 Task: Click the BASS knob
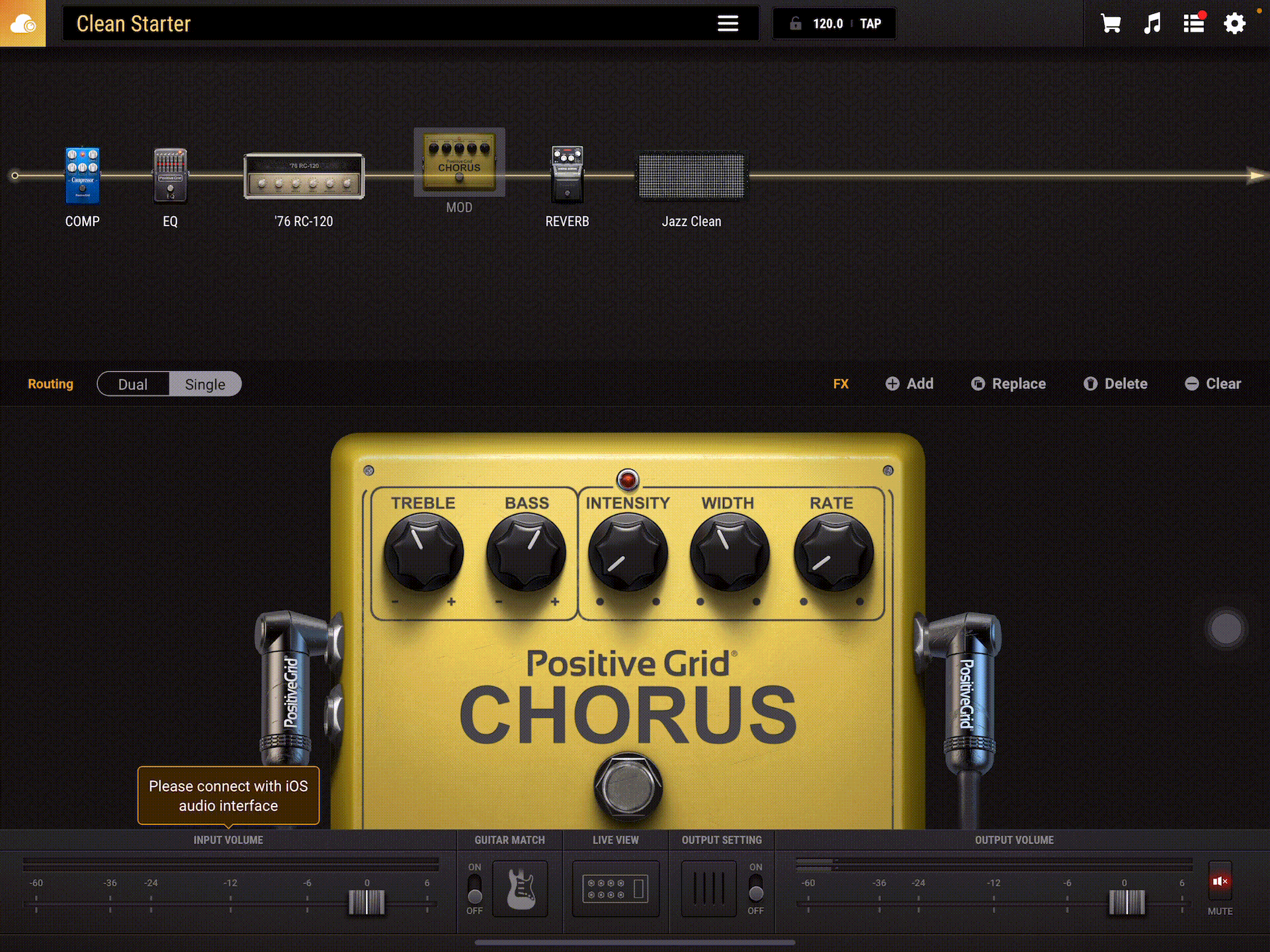pos(526,553)
